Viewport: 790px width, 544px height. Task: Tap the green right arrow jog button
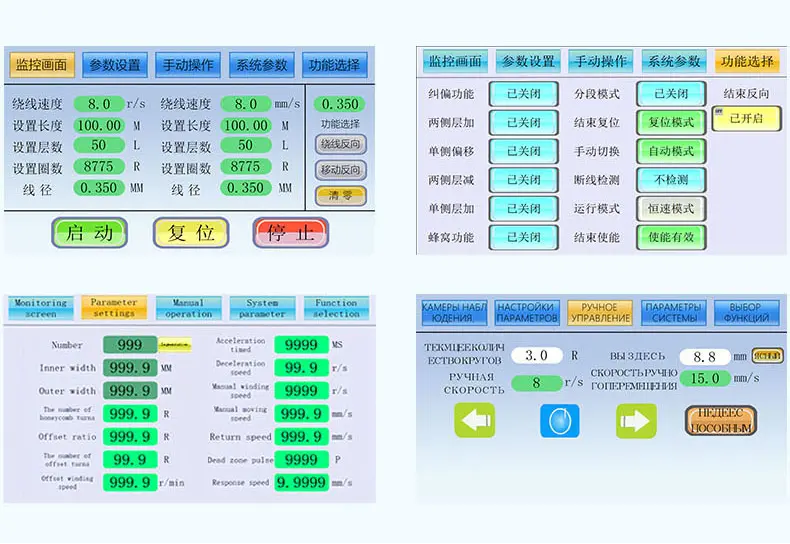point(636,420)
